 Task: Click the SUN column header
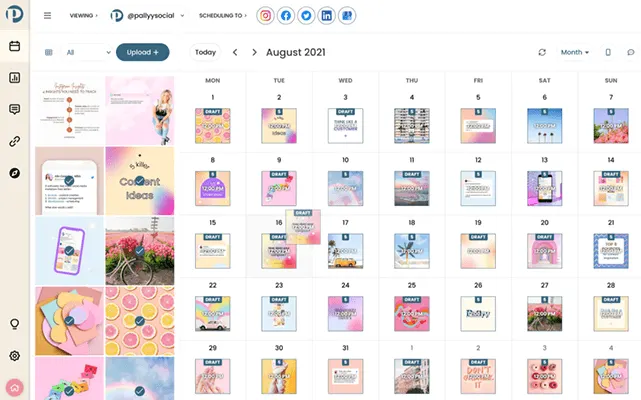611,81
